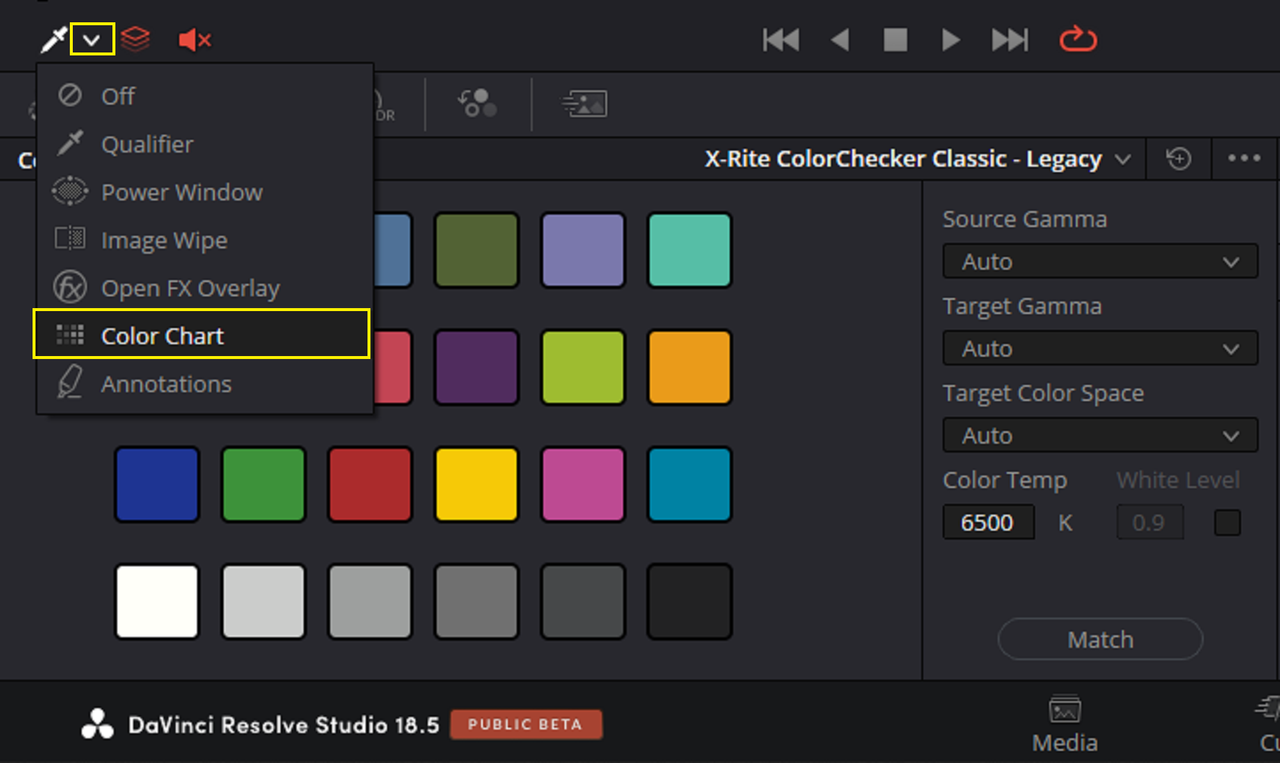
Task: Stop playback with square button
Action: coord(895,40)
